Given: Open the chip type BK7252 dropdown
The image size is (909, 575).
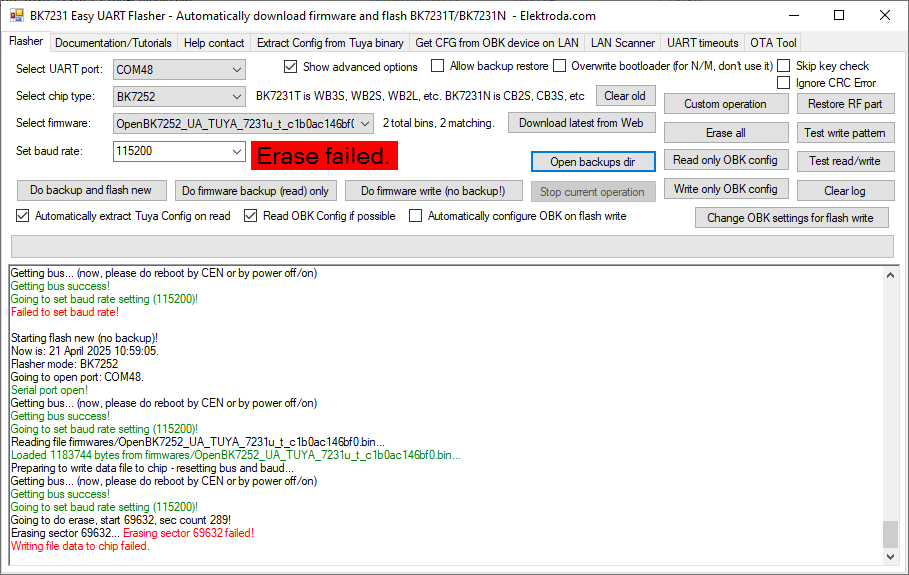Looking at the screenshot, I should (x=237, y=97).
